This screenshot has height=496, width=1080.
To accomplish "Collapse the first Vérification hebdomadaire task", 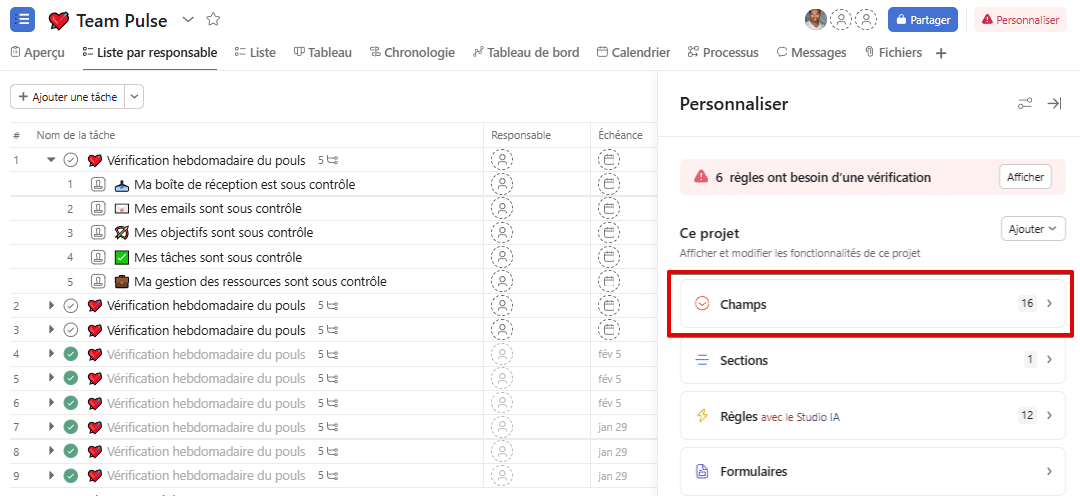I will pyautogui.click(x=51, y=160).
